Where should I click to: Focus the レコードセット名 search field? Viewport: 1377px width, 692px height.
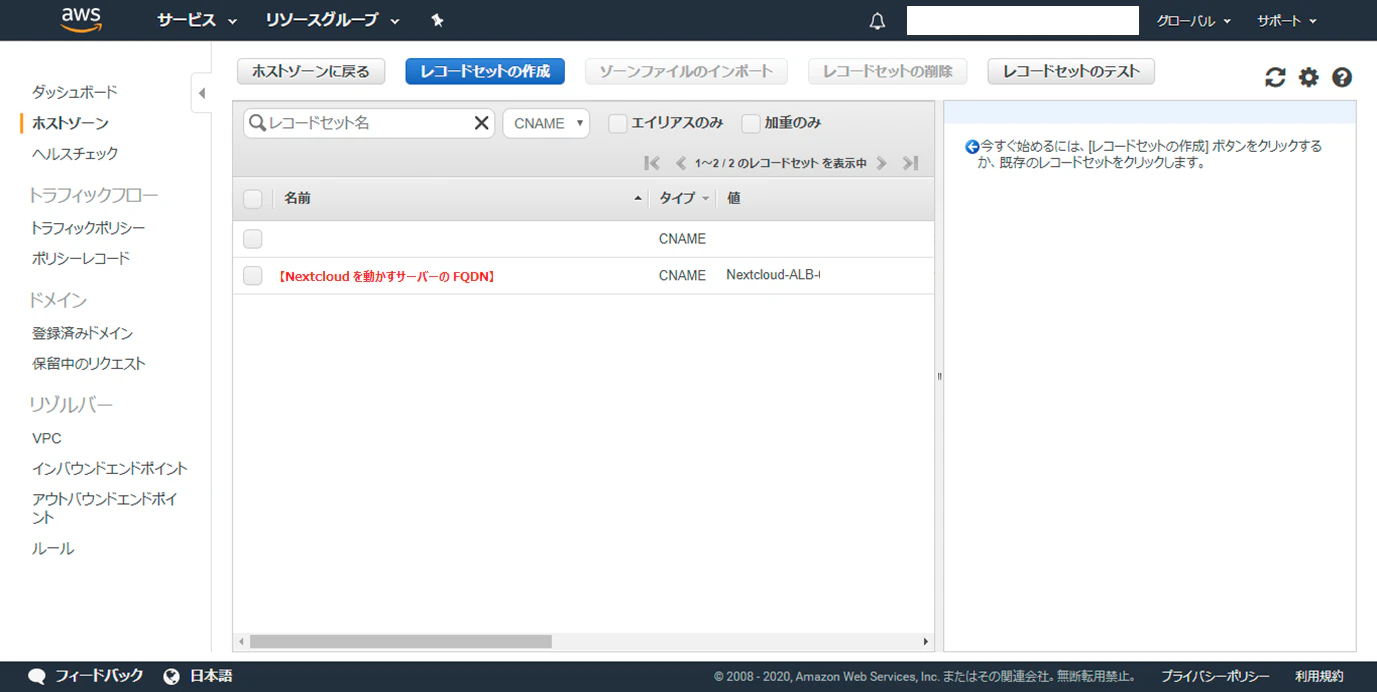[x=369, y=123]
